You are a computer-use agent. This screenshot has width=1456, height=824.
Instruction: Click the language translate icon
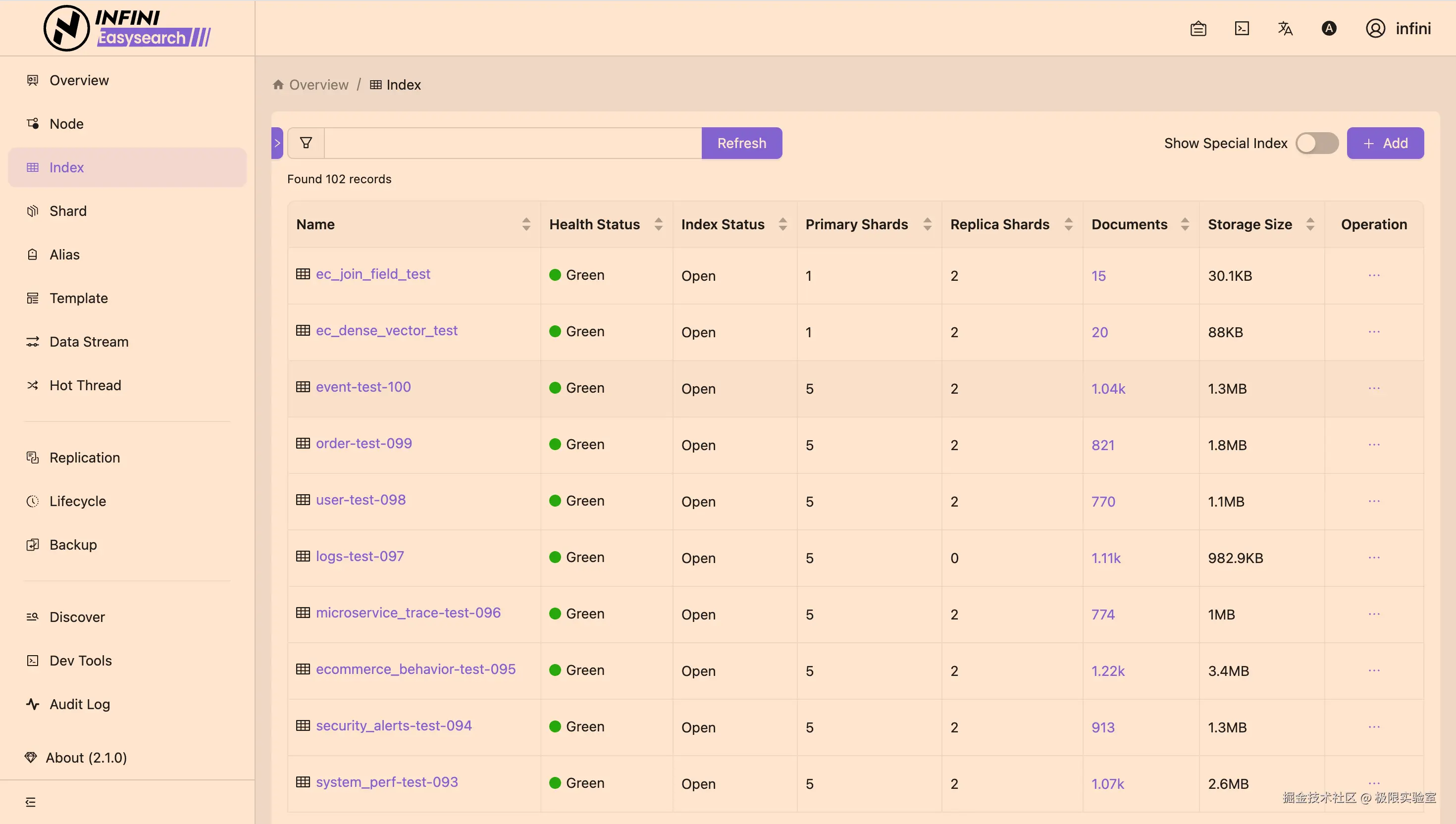1285,28
